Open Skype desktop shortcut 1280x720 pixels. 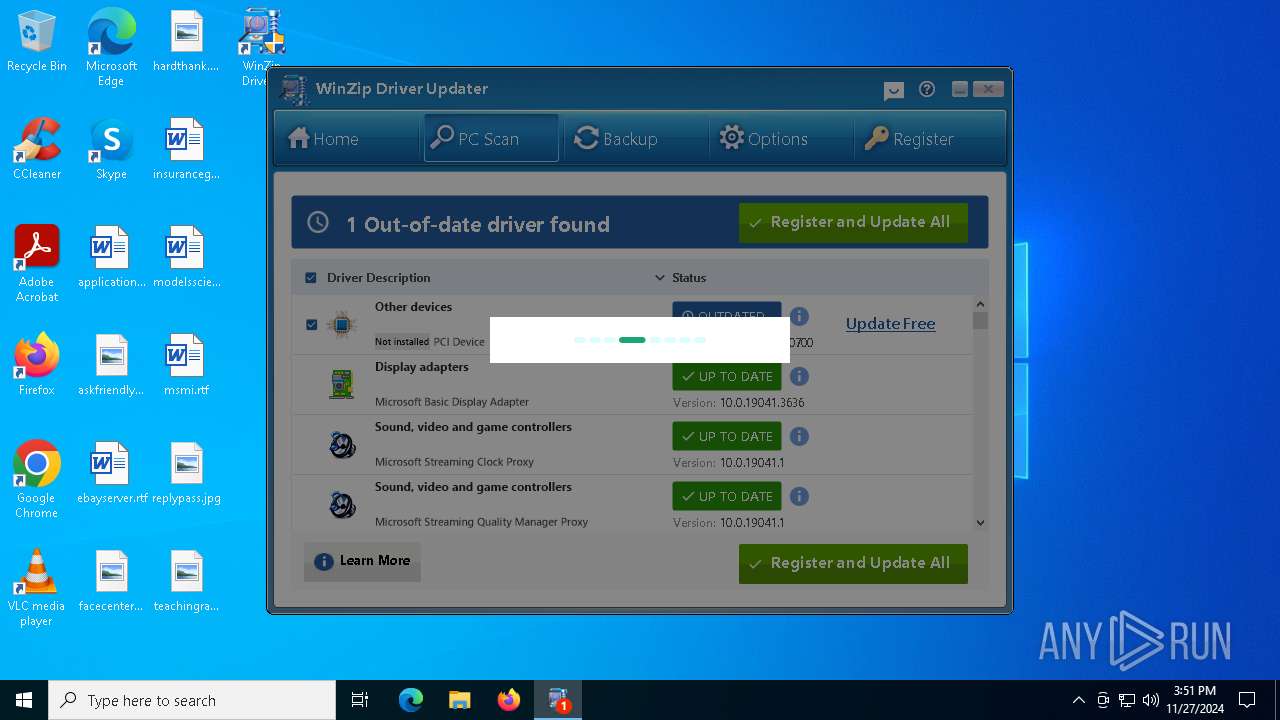pyautogui.click(x=111, y=150)
